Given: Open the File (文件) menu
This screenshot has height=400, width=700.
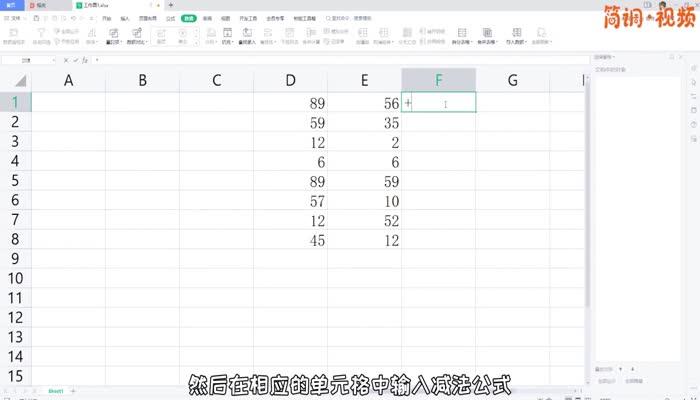Looking at the screenshot, I should click(x=15, y=18).
